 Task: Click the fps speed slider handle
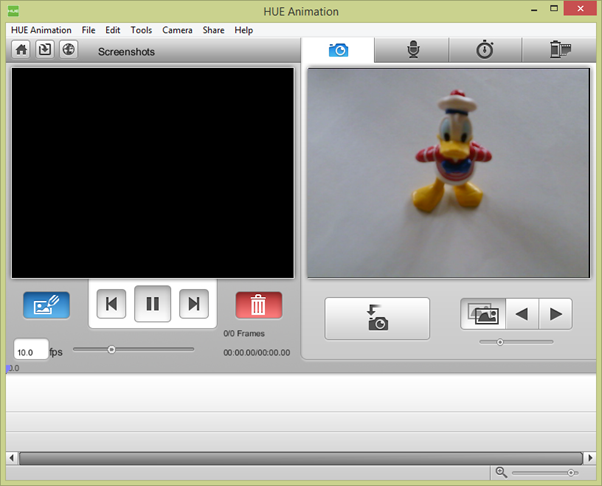[111, 350]
